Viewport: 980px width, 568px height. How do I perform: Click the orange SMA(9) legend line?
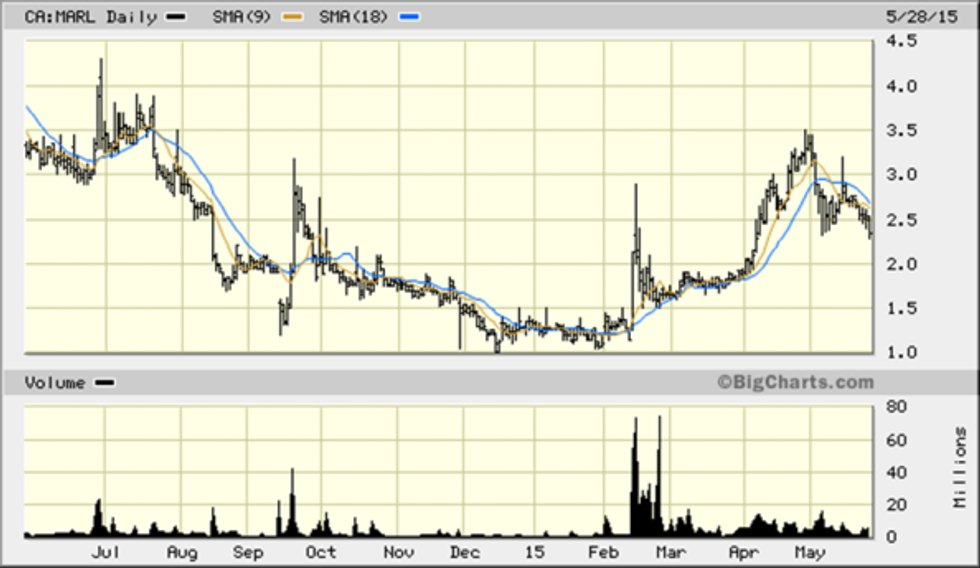coord(291,18)
